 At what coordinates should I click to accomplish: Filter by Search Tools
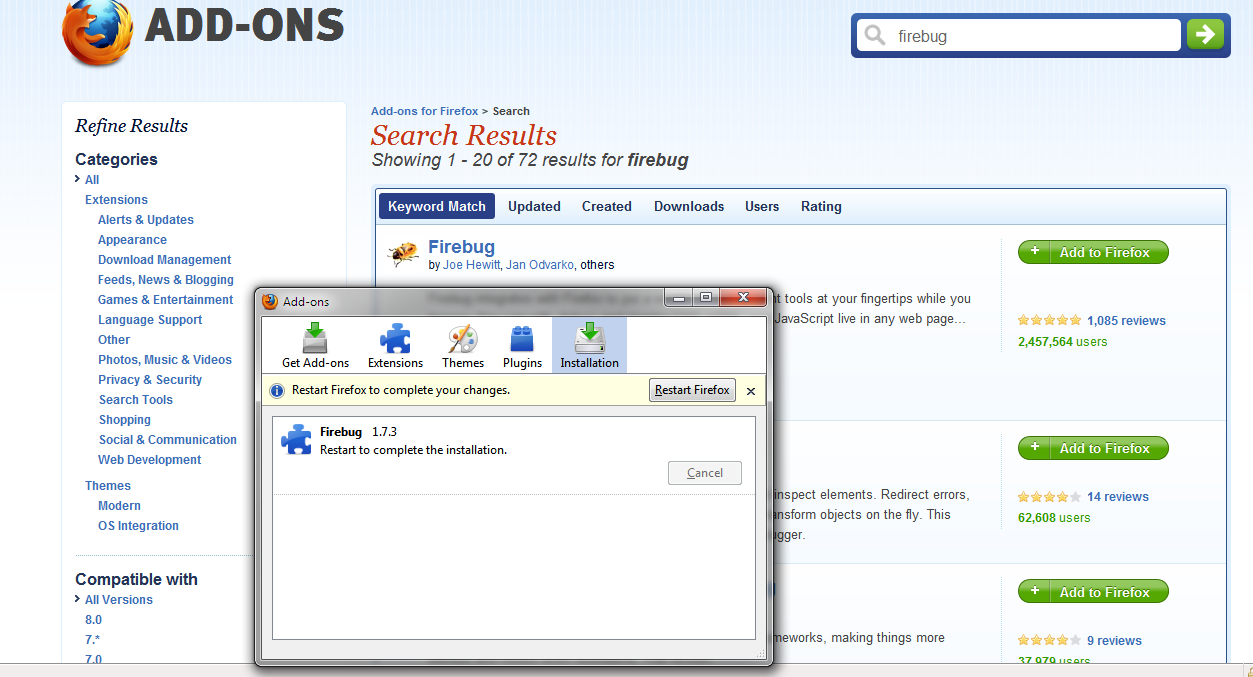click(136, 400)
